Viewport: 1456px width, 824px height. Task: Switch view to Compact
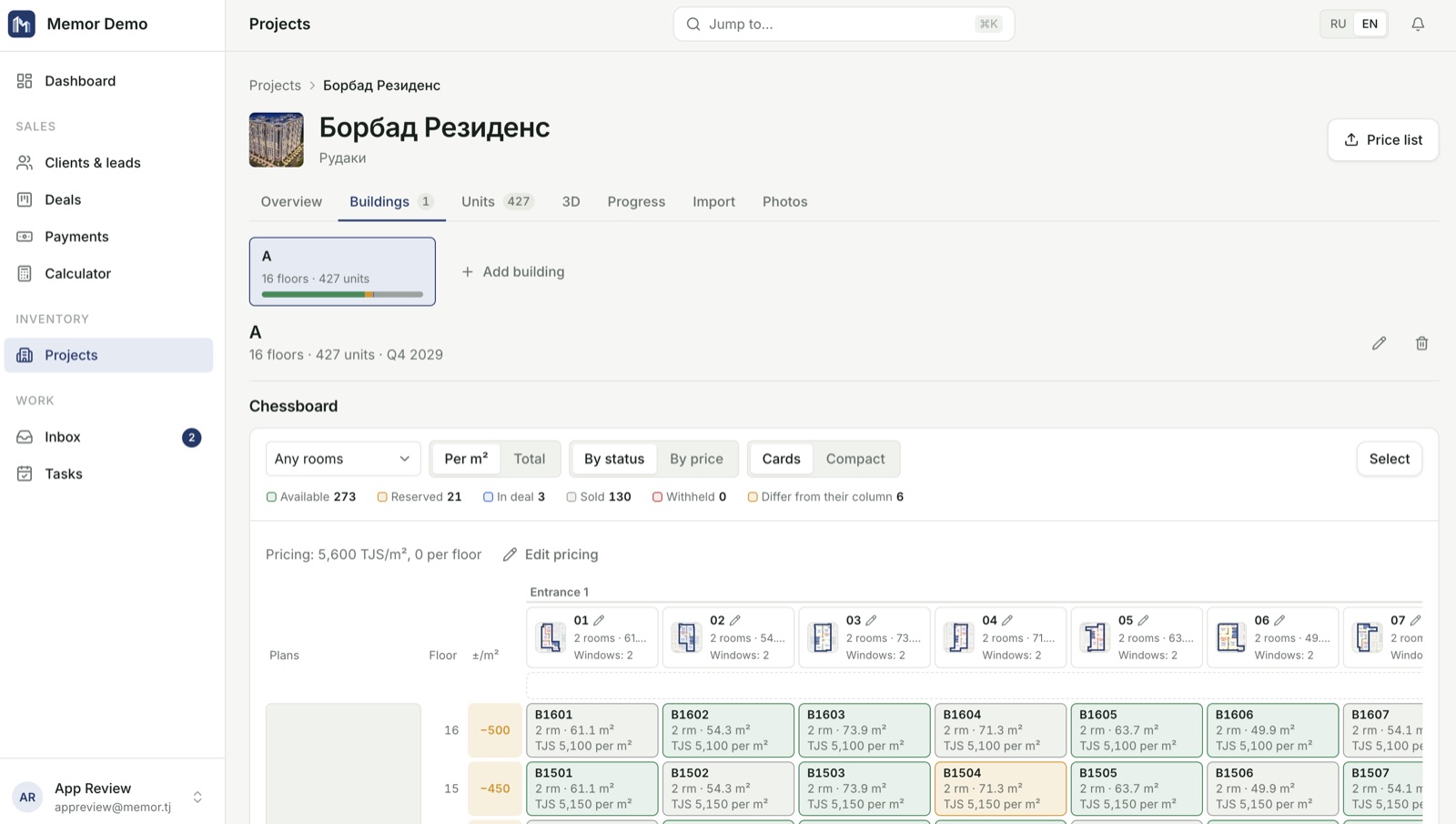coord(854,459)
